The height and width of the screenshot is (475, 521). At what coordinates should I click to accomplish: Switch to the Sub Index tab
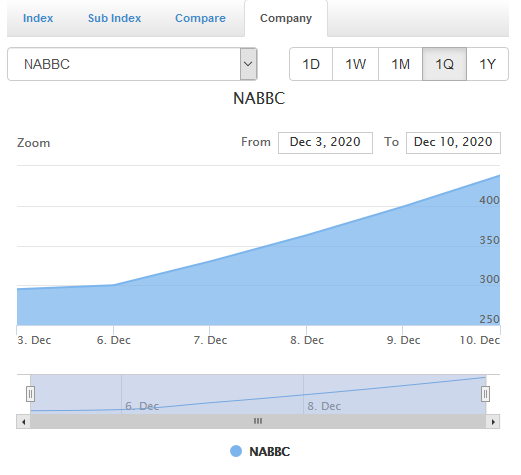(x=114, y=18)
